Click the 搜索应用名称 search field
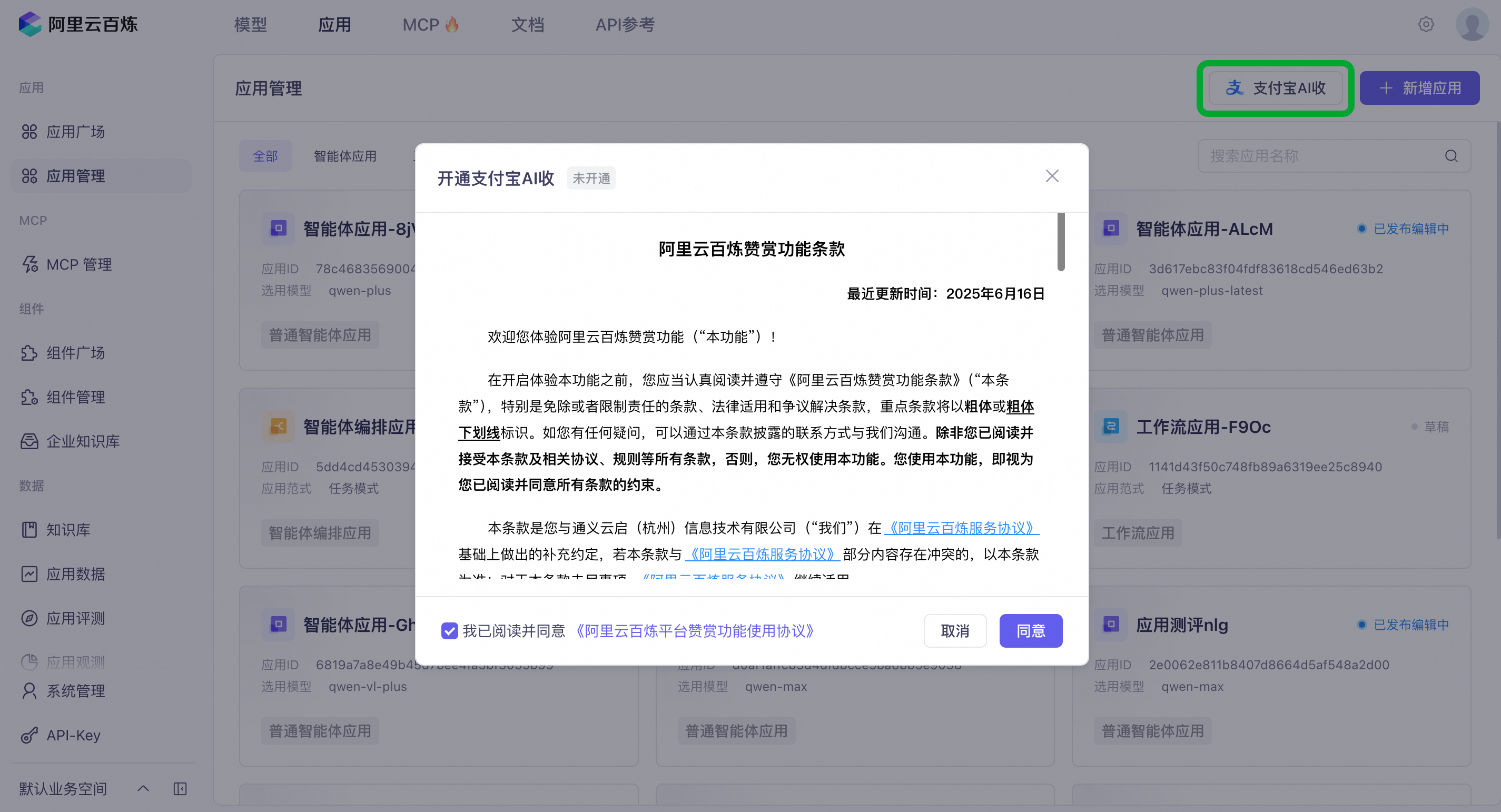The height and width of the screenshot is (812, 1501). [1334, 156]
